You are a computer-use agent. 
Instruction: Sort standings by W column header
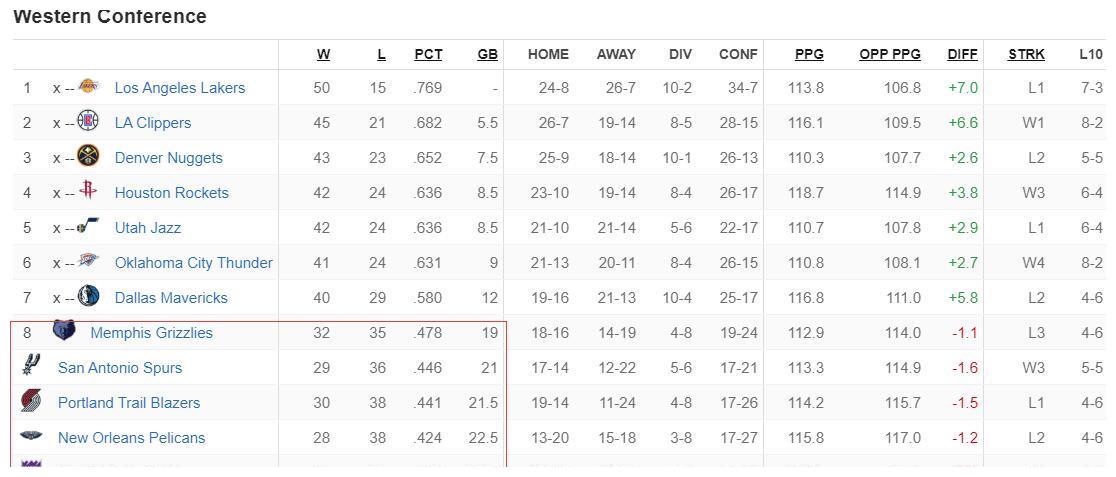pos(323,54)
